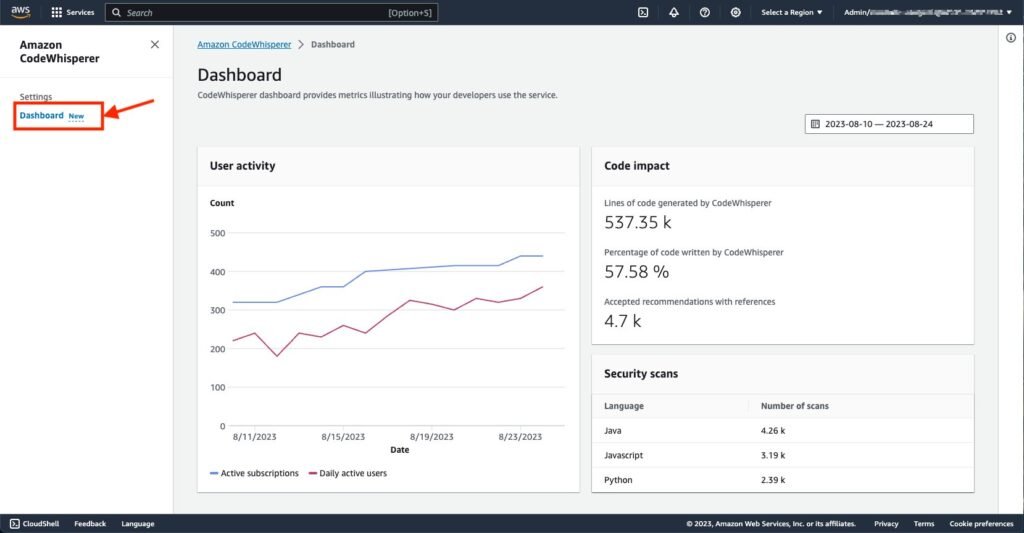Image resolution: width=1024 pixels, height=533 pixels.
Task: Click the top search input field
Action: [x=256, y=13]
